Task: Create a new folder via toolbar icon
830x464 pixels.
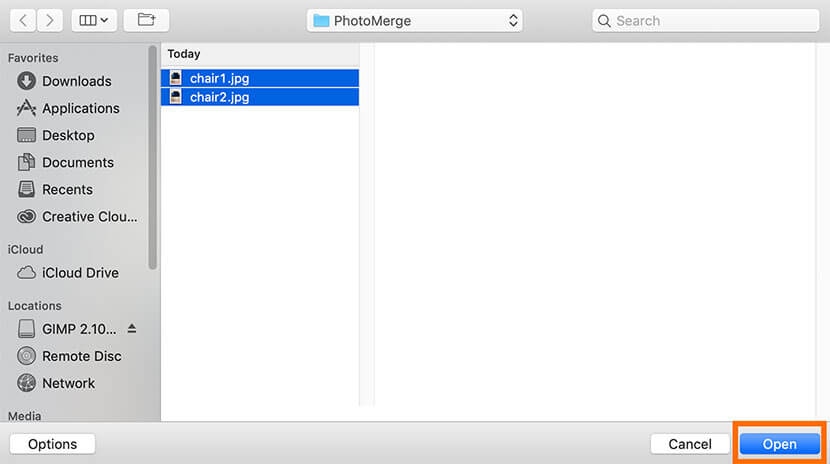Action: [147, 20]
